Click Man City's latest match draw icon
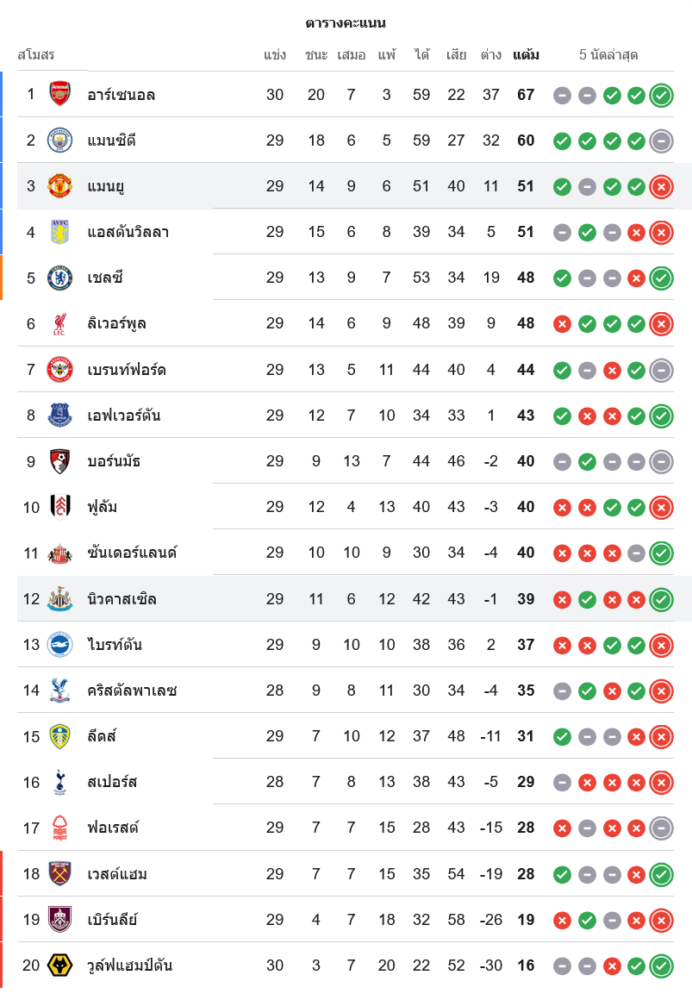 (x=660, y=141)
